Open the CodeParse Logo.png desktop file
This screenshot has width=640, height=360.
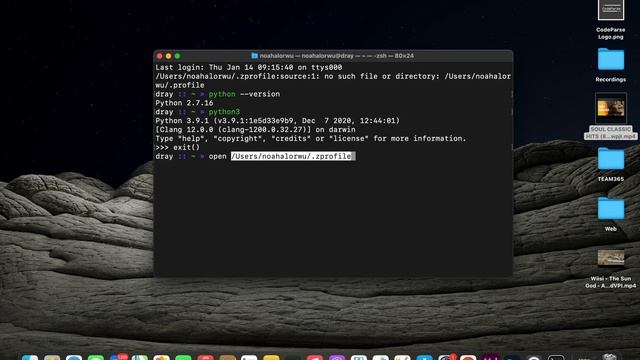point(611,10)
